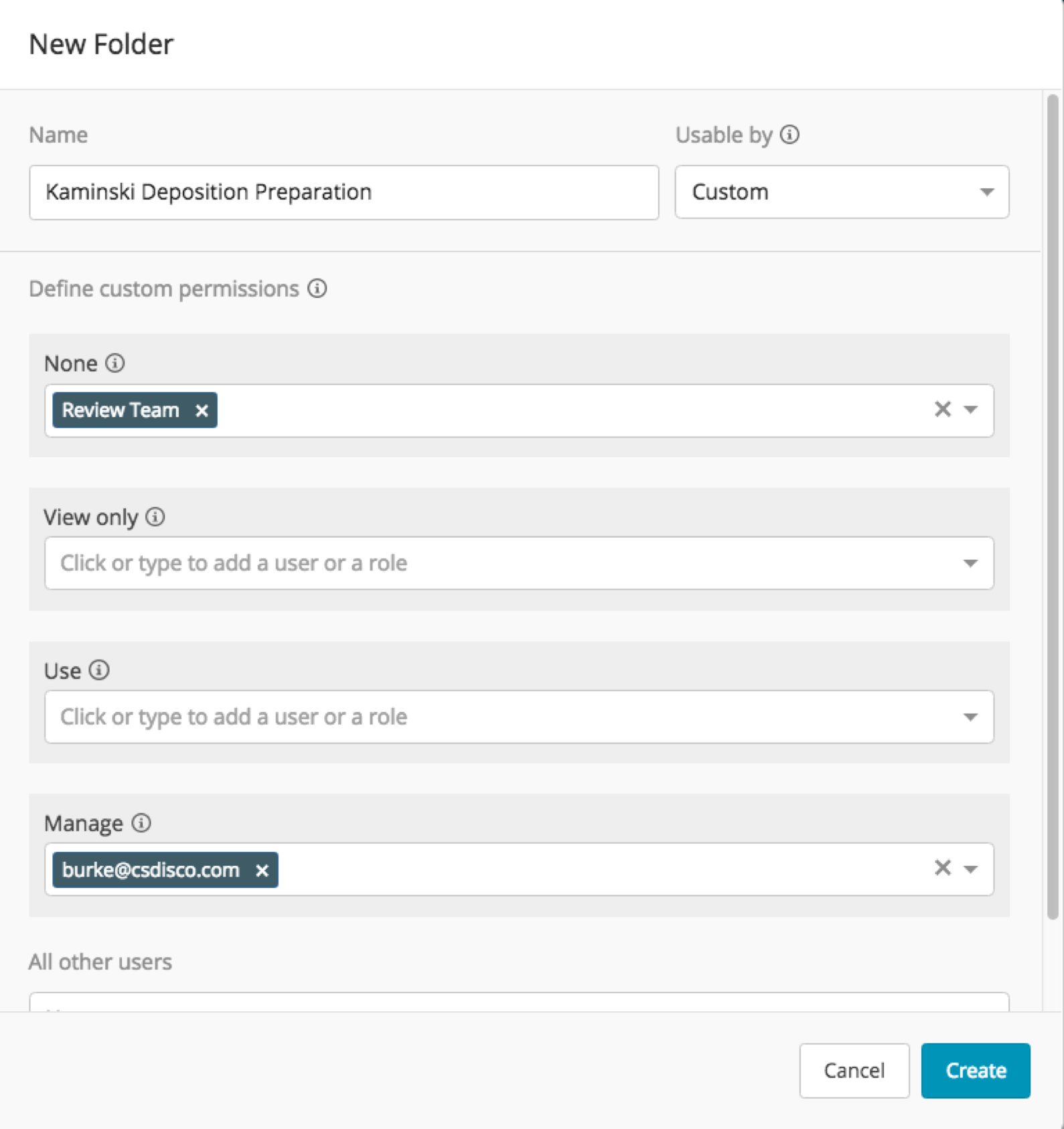This screenshot has width=1064, height=1129.
Task: Clear all entries in None field
Action: 942,409
